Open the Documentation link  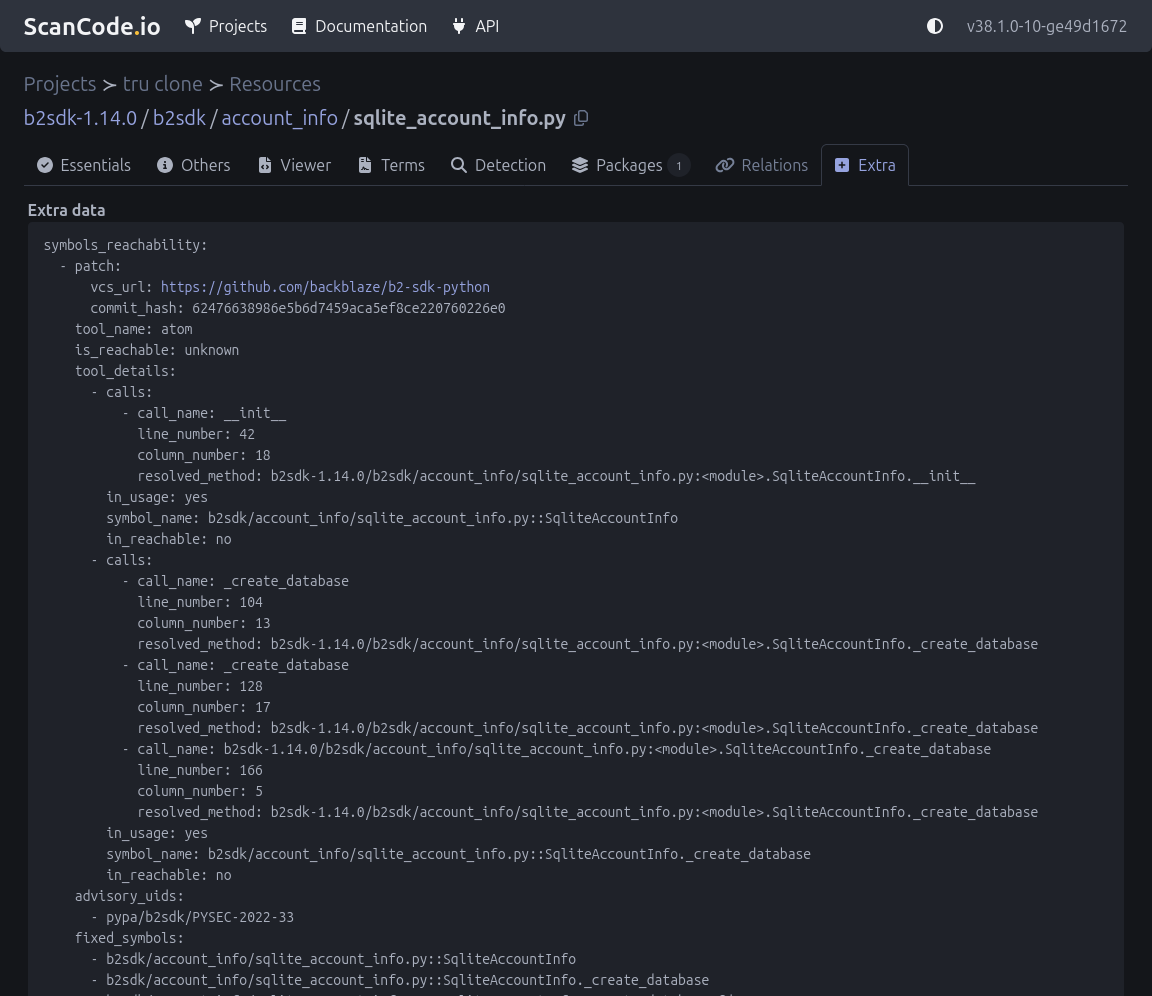[359, 26]
